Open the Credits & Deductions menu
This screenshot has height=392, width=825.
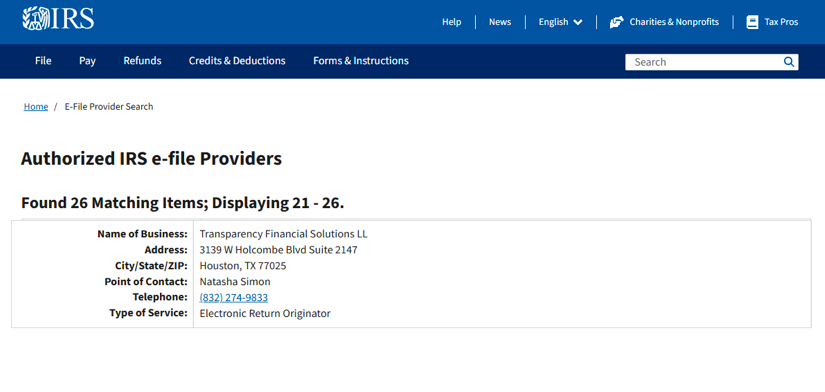coord(237,61)
